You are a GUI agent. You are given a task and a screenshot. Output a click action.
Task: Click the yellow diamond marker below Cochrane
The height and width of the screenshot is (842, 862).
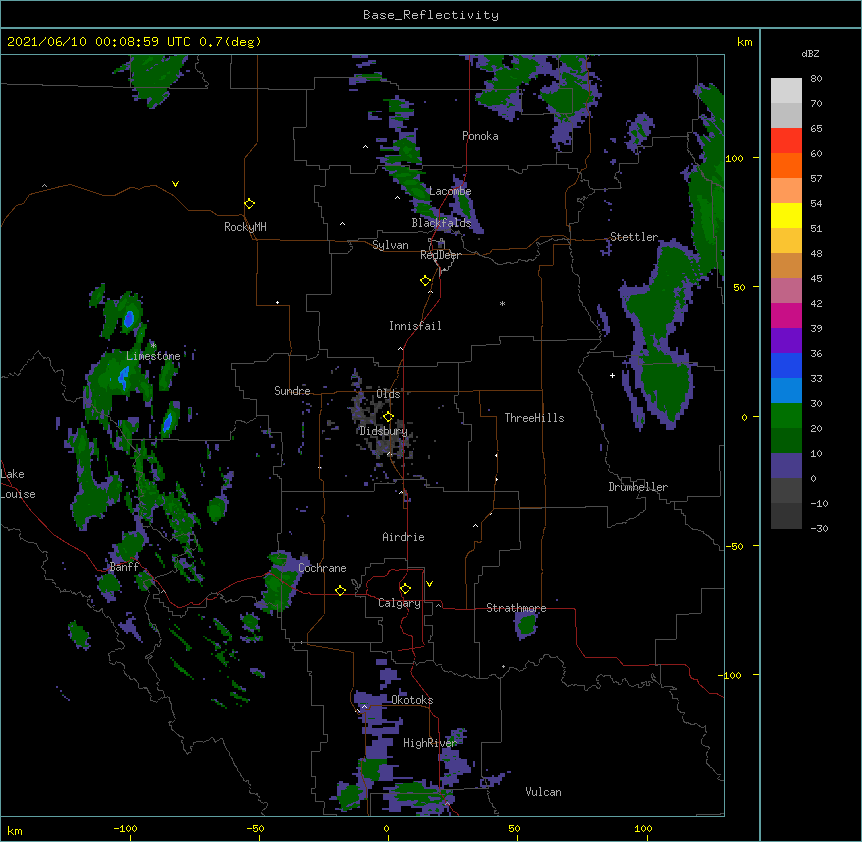340,590
